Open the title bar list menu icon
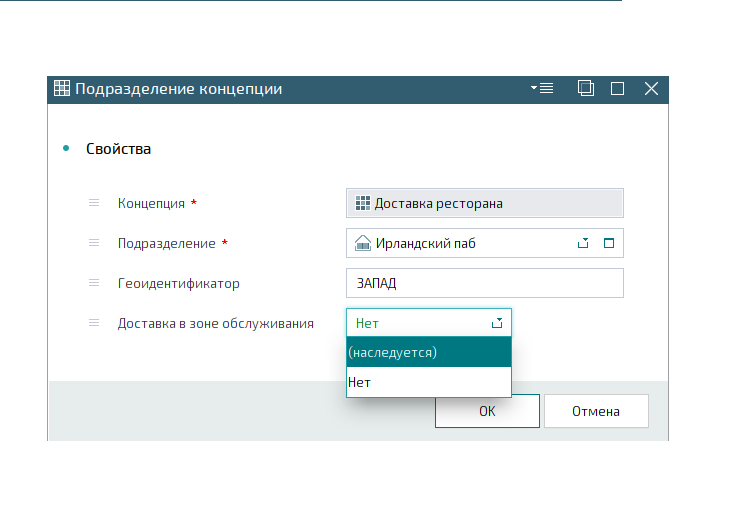739x520 pixels. [x=542, y=88]
